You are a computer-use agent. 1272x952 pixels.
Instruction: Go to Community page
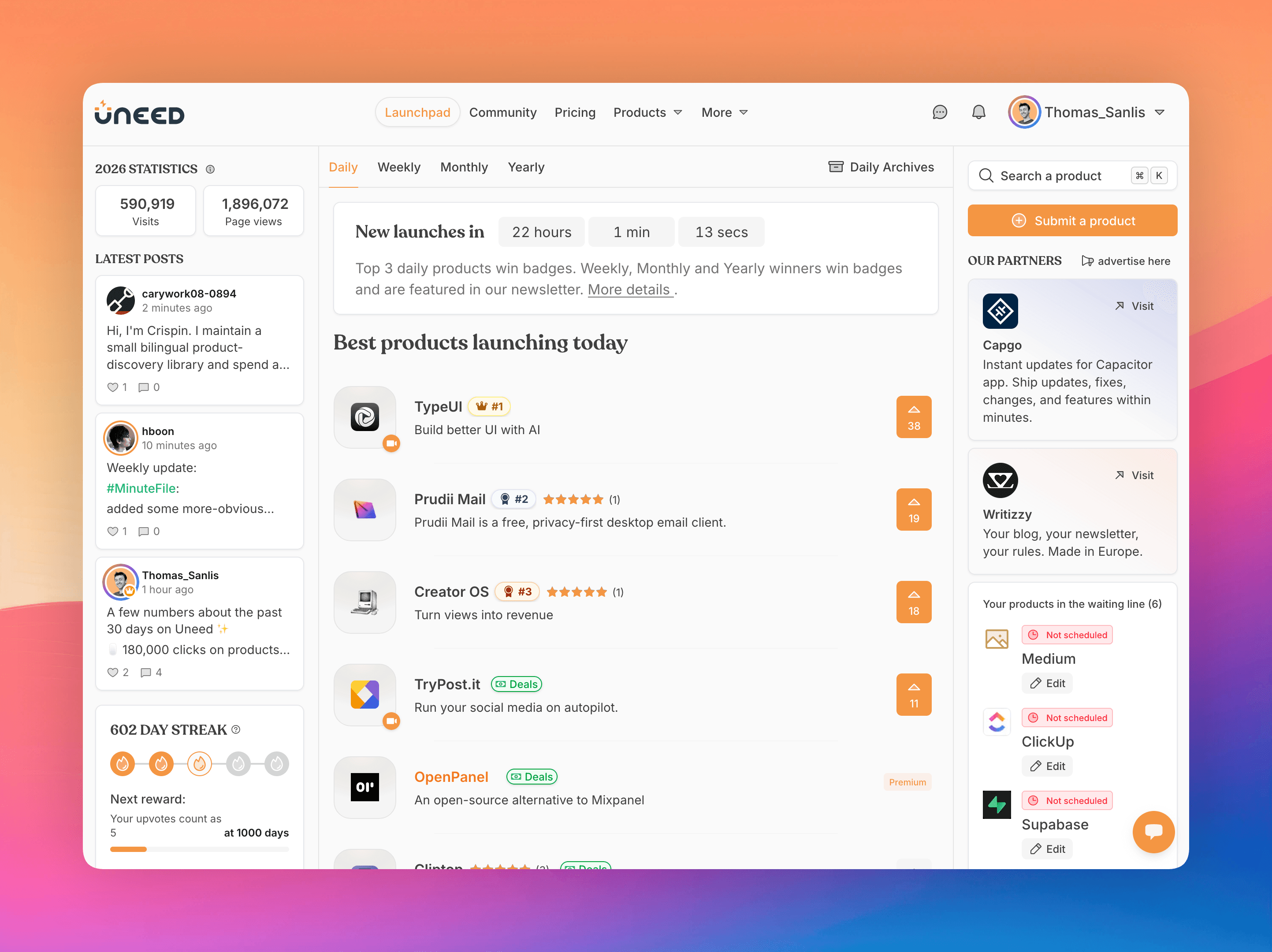(x=502, y=113)
